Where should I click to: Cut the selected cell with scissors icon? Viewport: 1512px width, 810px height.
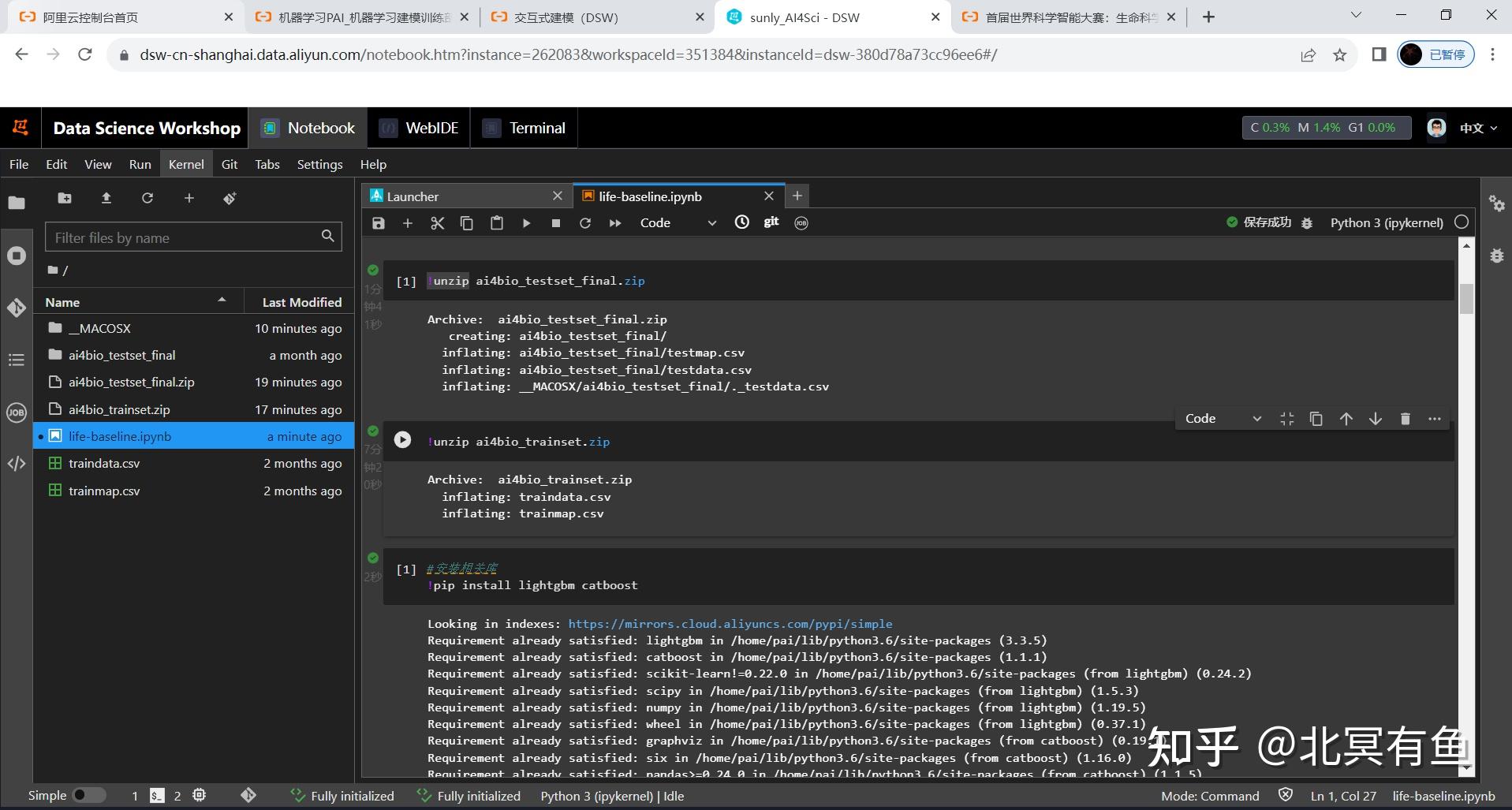[437, 223]
